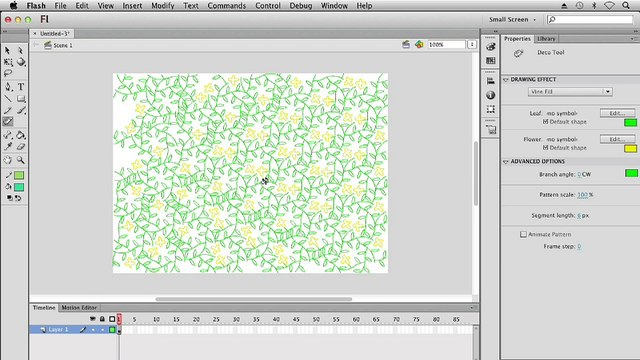Enable the Animate Pattern checkbox
This screenshot has width=640, height=360.
click(523, 234)
